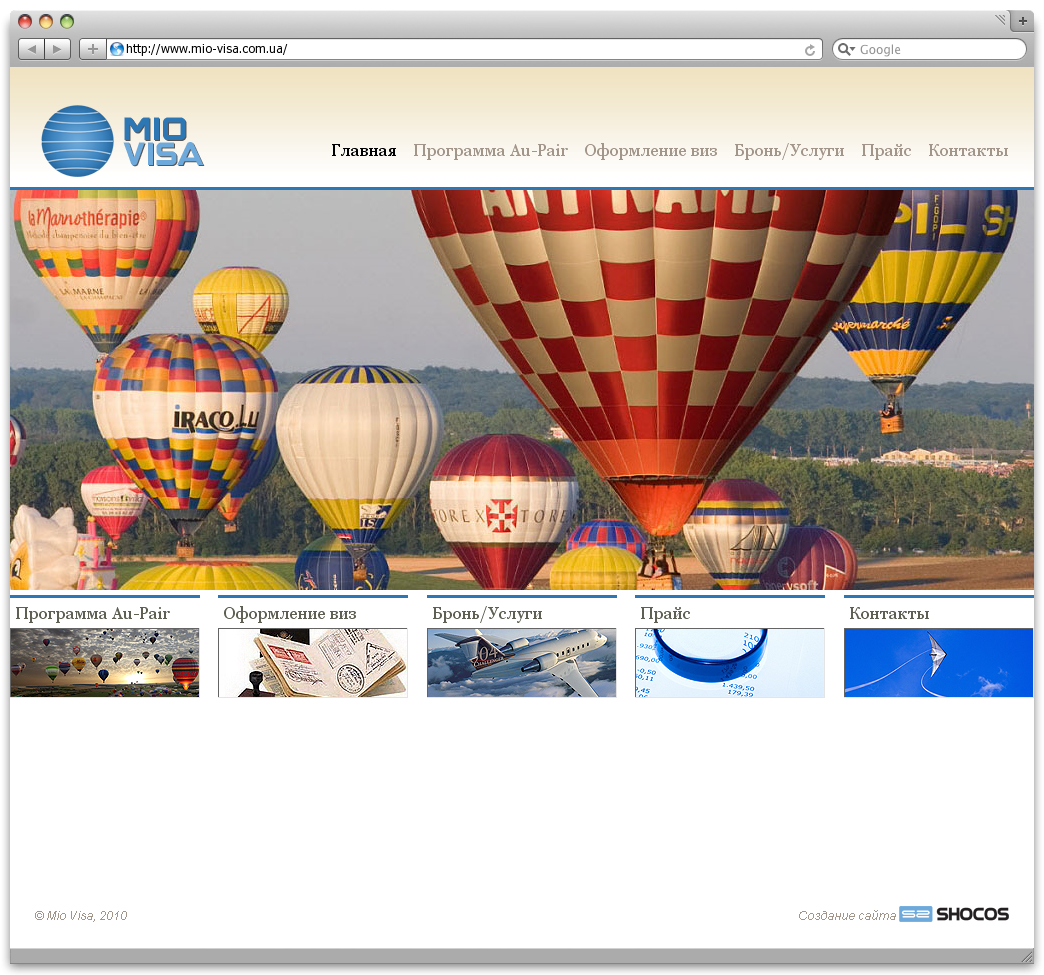This screenshot has height=975, width=1044.
Task: Open the passport stamps thumbnail
Action: 313,663
